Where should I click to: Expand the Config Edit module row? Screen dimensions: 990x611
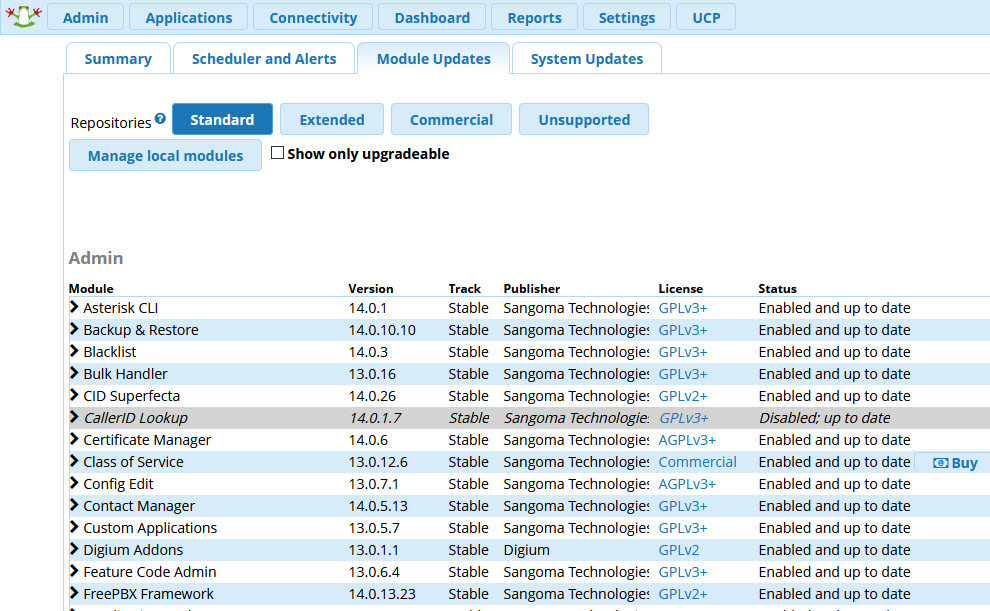click(74, 483)
